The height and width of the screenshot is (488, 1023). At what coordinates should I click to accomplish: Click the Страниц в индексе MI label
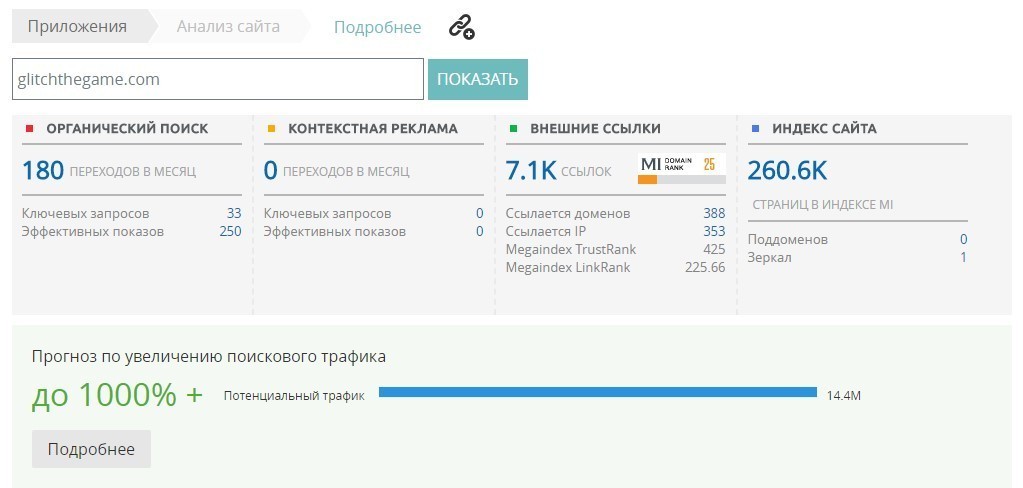(x=823, y=205)
